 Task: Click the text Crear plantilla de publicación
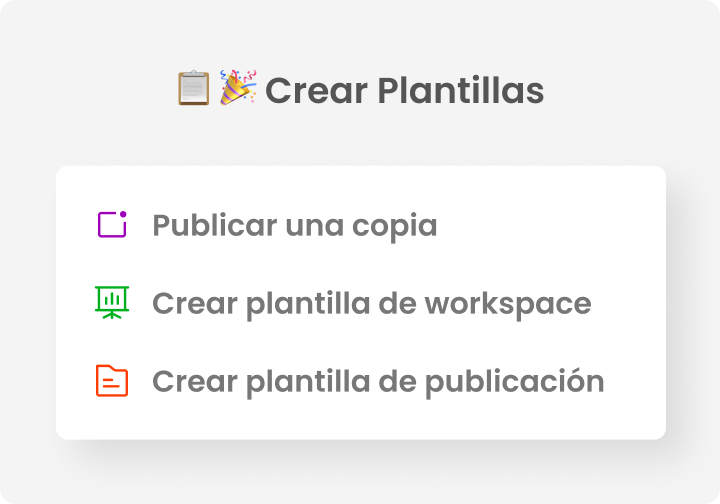click(x=377, y=381)
